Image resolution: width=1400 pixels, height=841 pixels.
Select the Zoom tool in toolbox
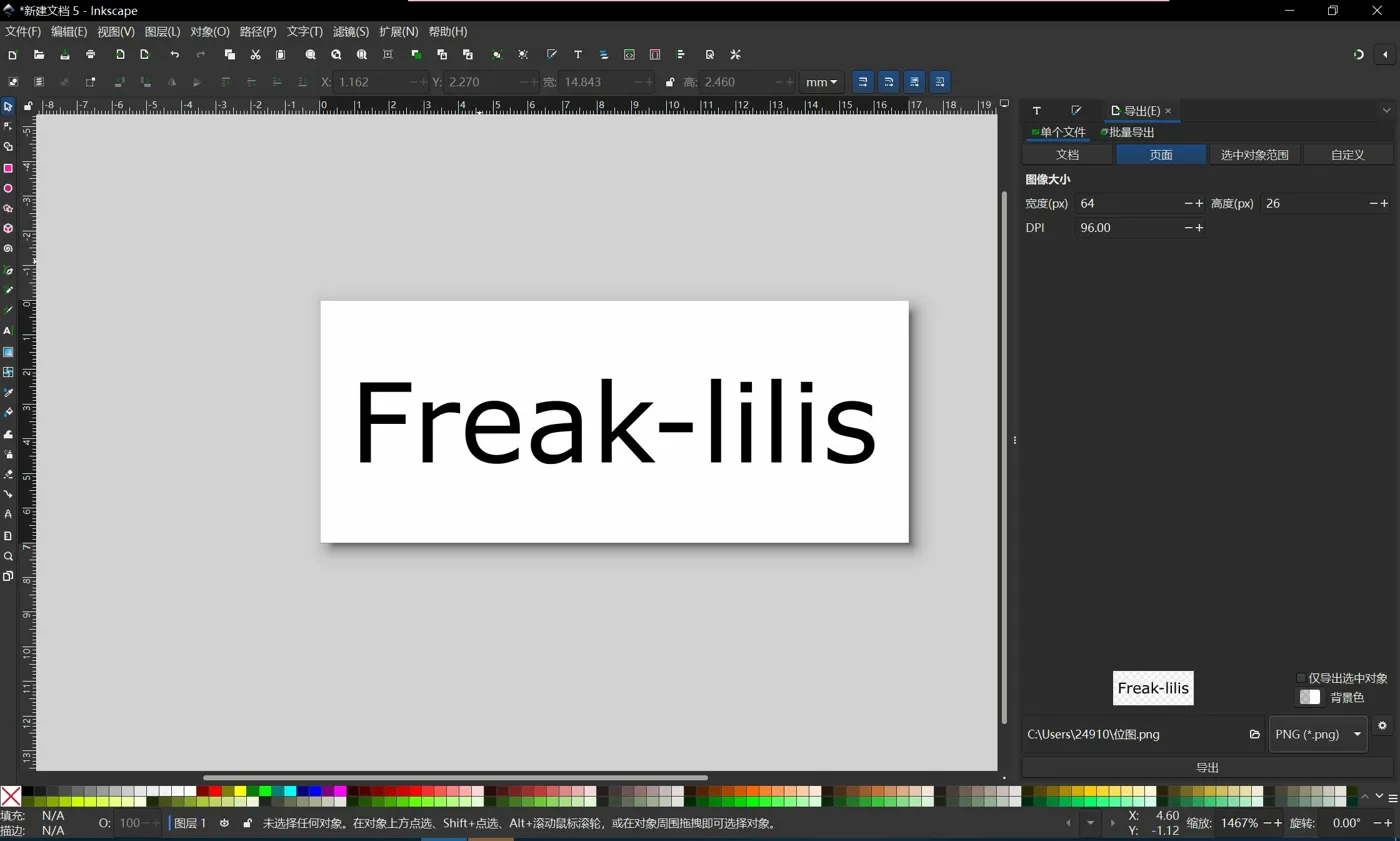[x=8, y=556]
